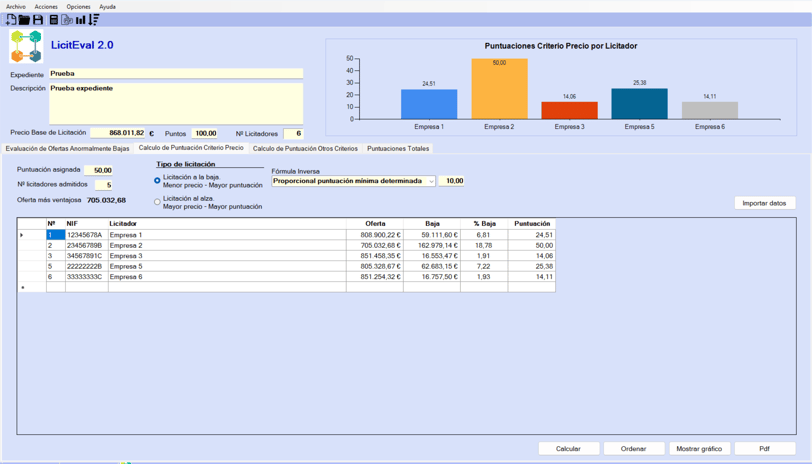Open Evaluación de Ofertas Anormalmente Bajas tab
This screenshot has height=464, width=812.
point(67,149)
